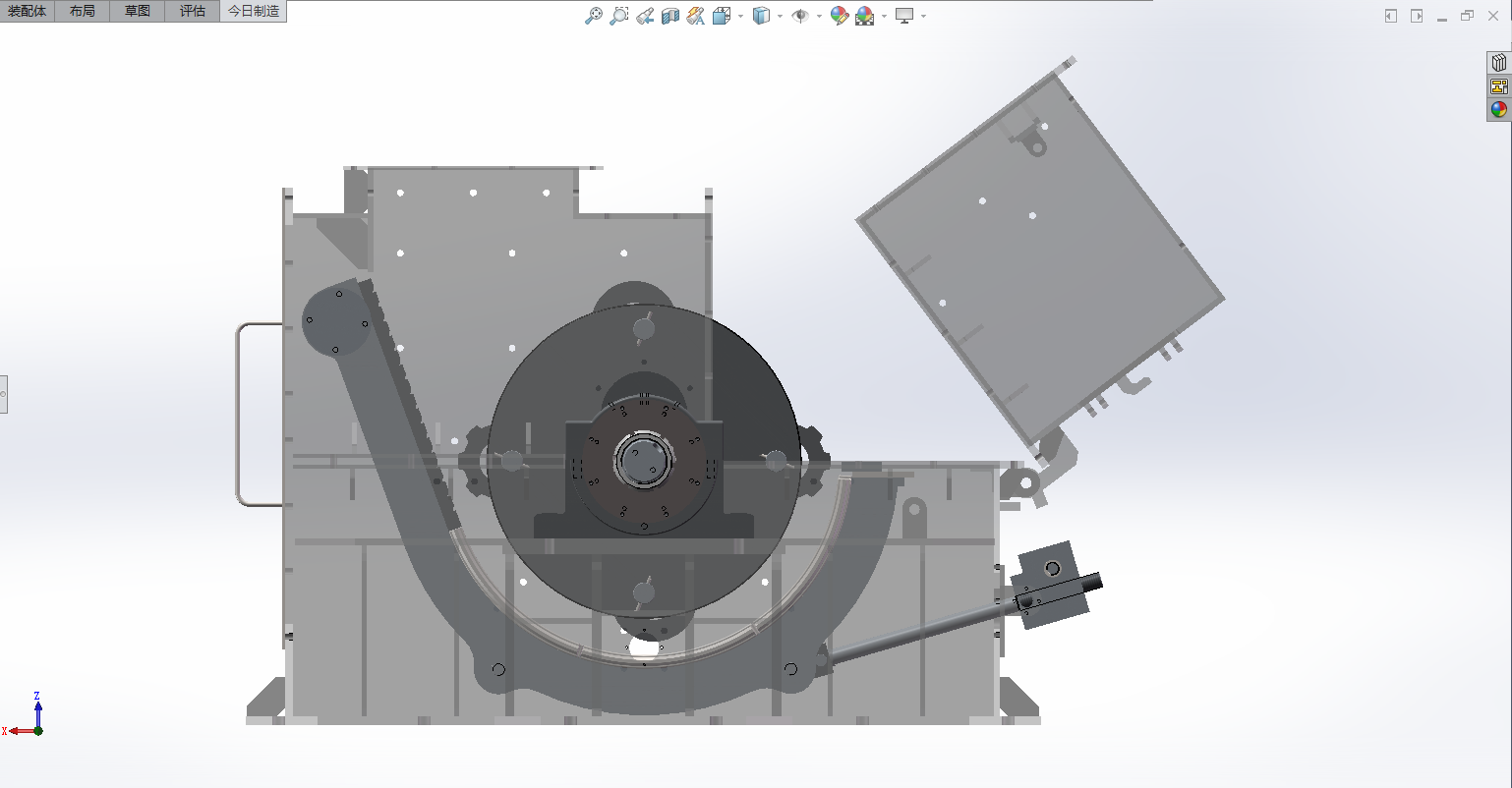Open the View Palette task pane tab
The width and height of the screenshot is (1512, 788).
coord(1499,86)
